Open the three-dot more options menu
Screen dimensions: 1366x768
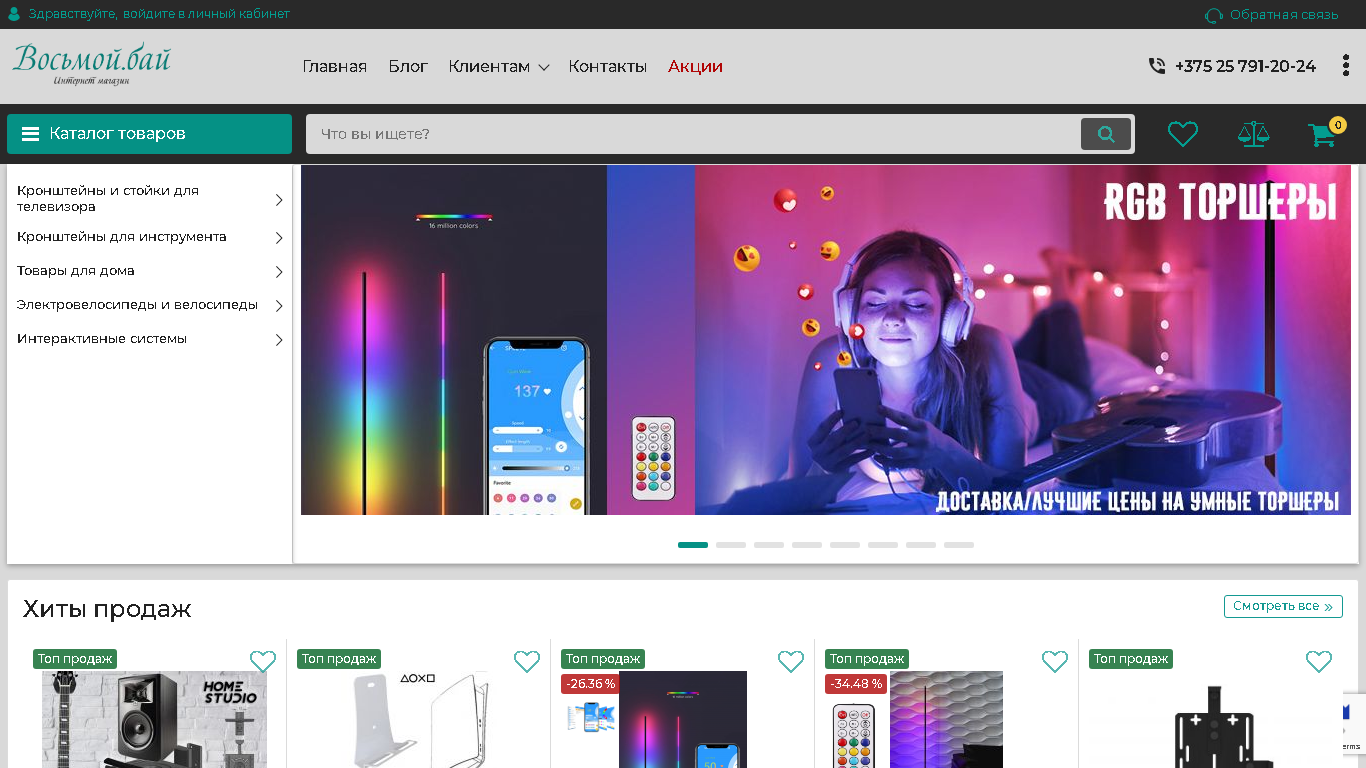(1346, 66)
